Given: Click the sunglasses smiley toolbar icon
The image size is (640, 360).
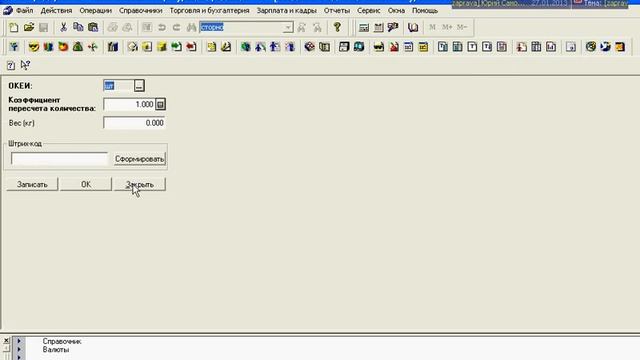Looking at the screenshot, I should tap(33, 47).
